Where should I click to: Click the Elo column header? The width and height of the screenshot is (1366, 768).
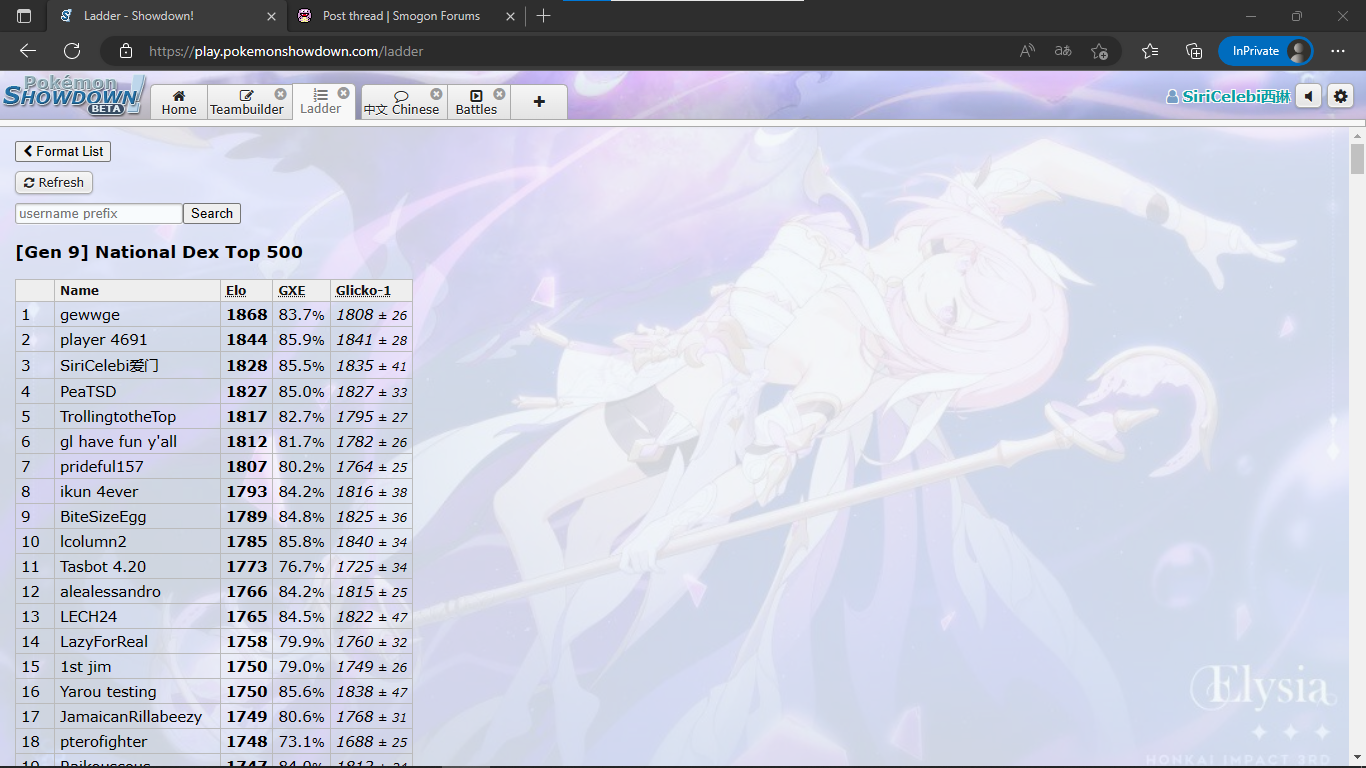[x=236, y=290]
